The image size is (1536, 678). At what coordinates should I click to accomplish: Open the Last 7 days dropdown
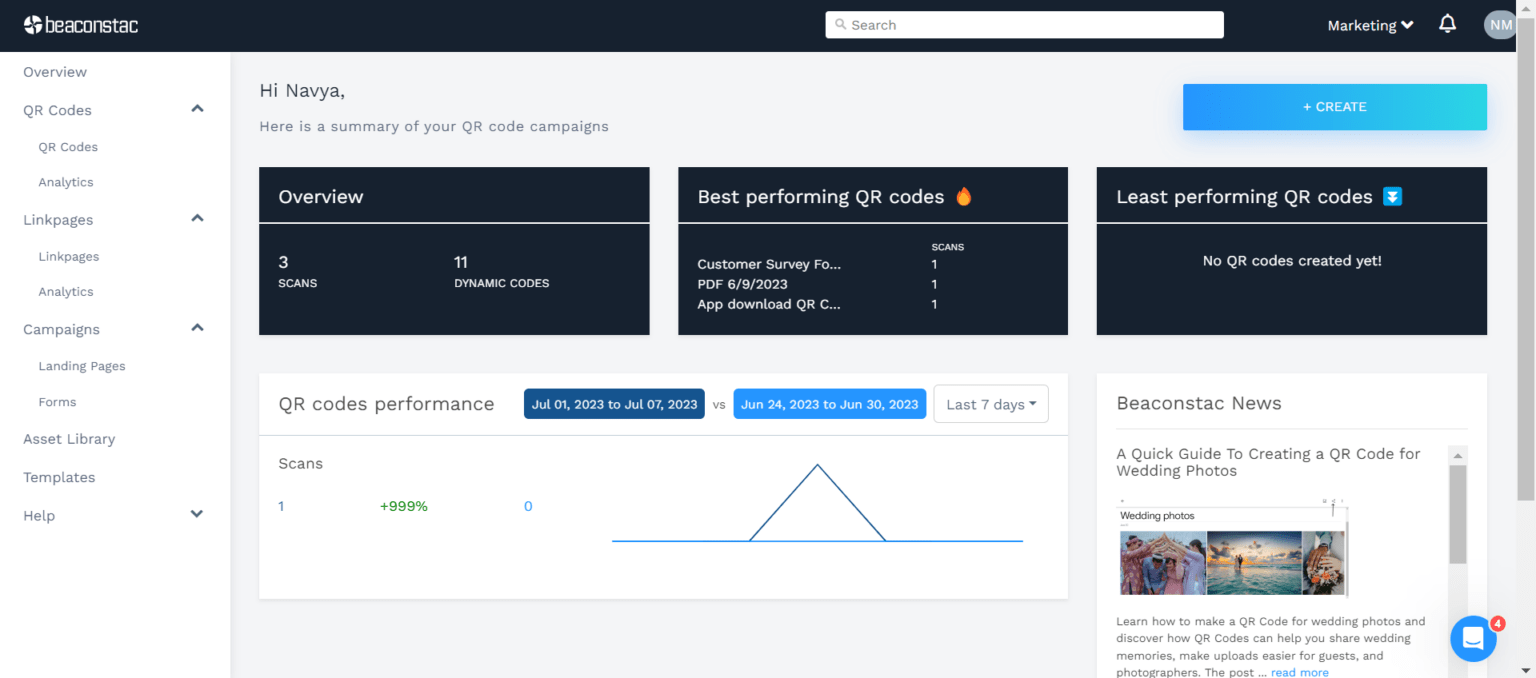coord(990,403)
